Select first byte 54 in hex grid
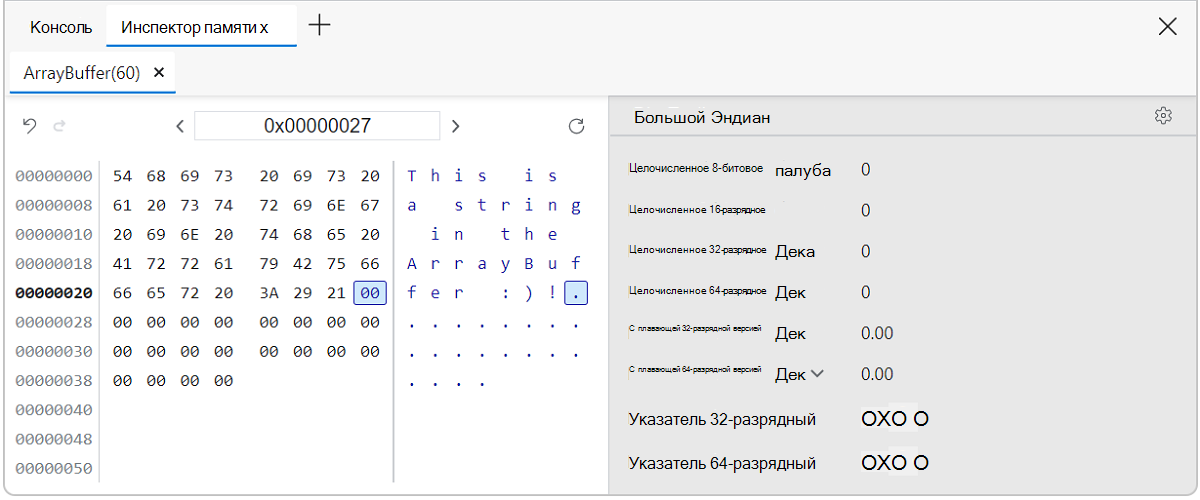 [123, 176]
